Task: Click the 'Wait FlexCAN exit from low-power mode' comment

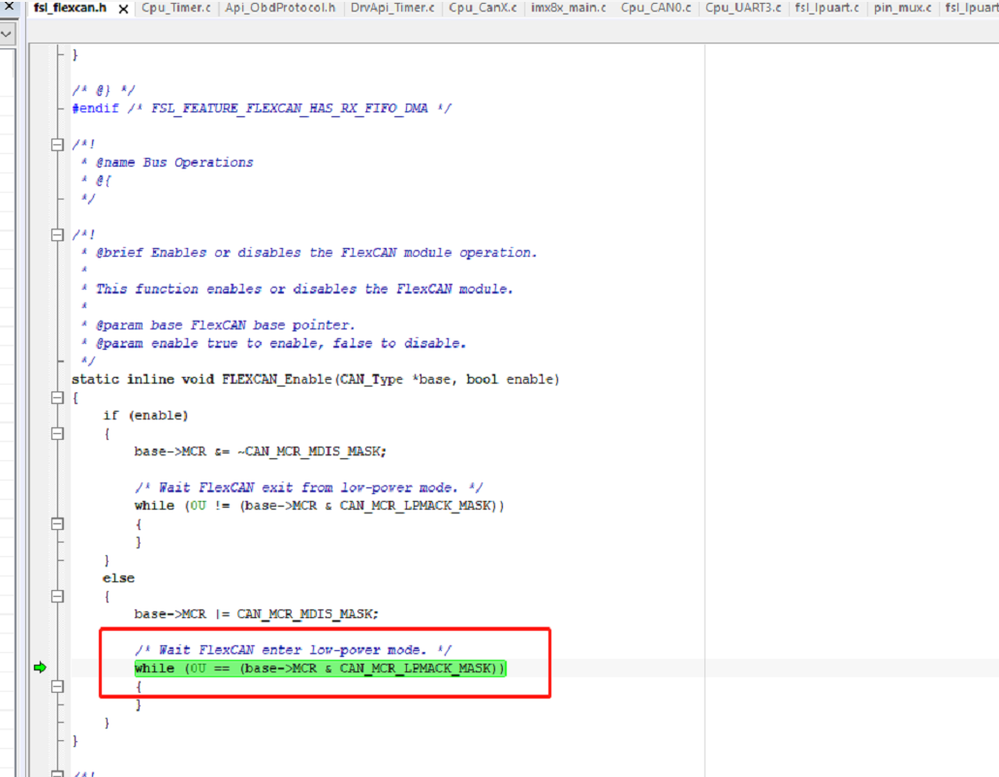Action: coord(308,488)
